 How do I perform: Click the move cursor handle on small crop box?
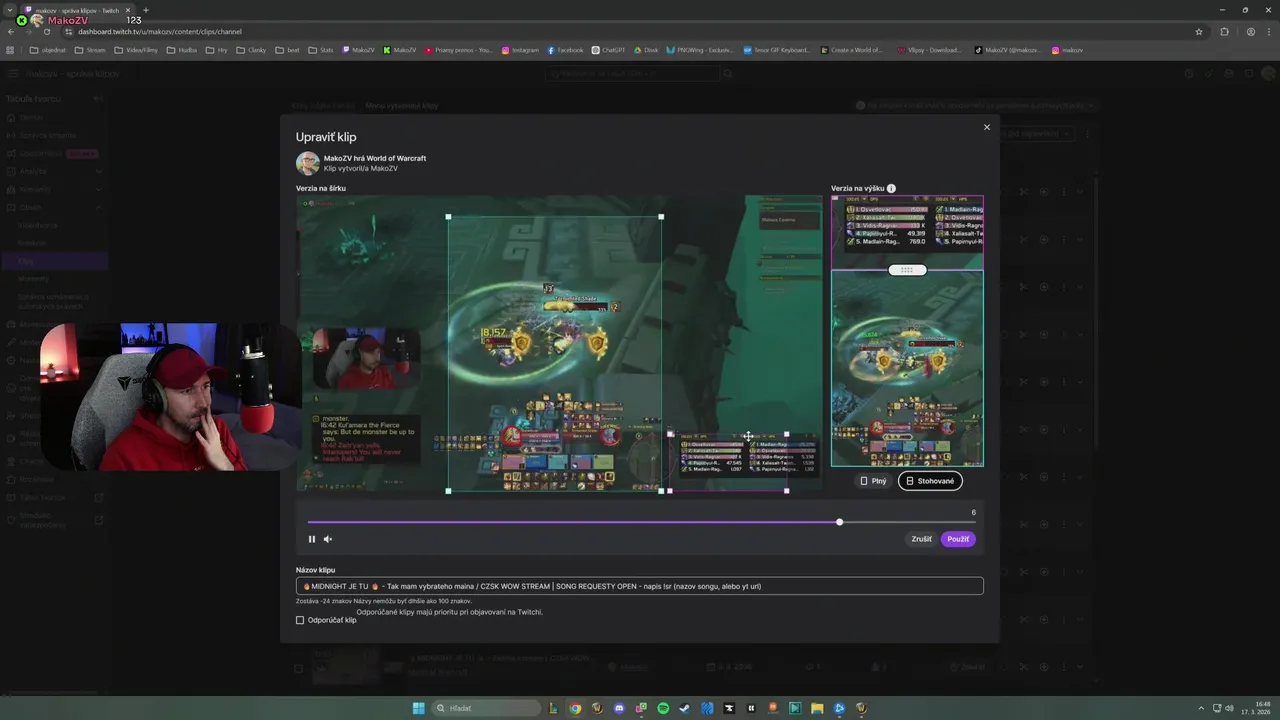coord(748,436)
